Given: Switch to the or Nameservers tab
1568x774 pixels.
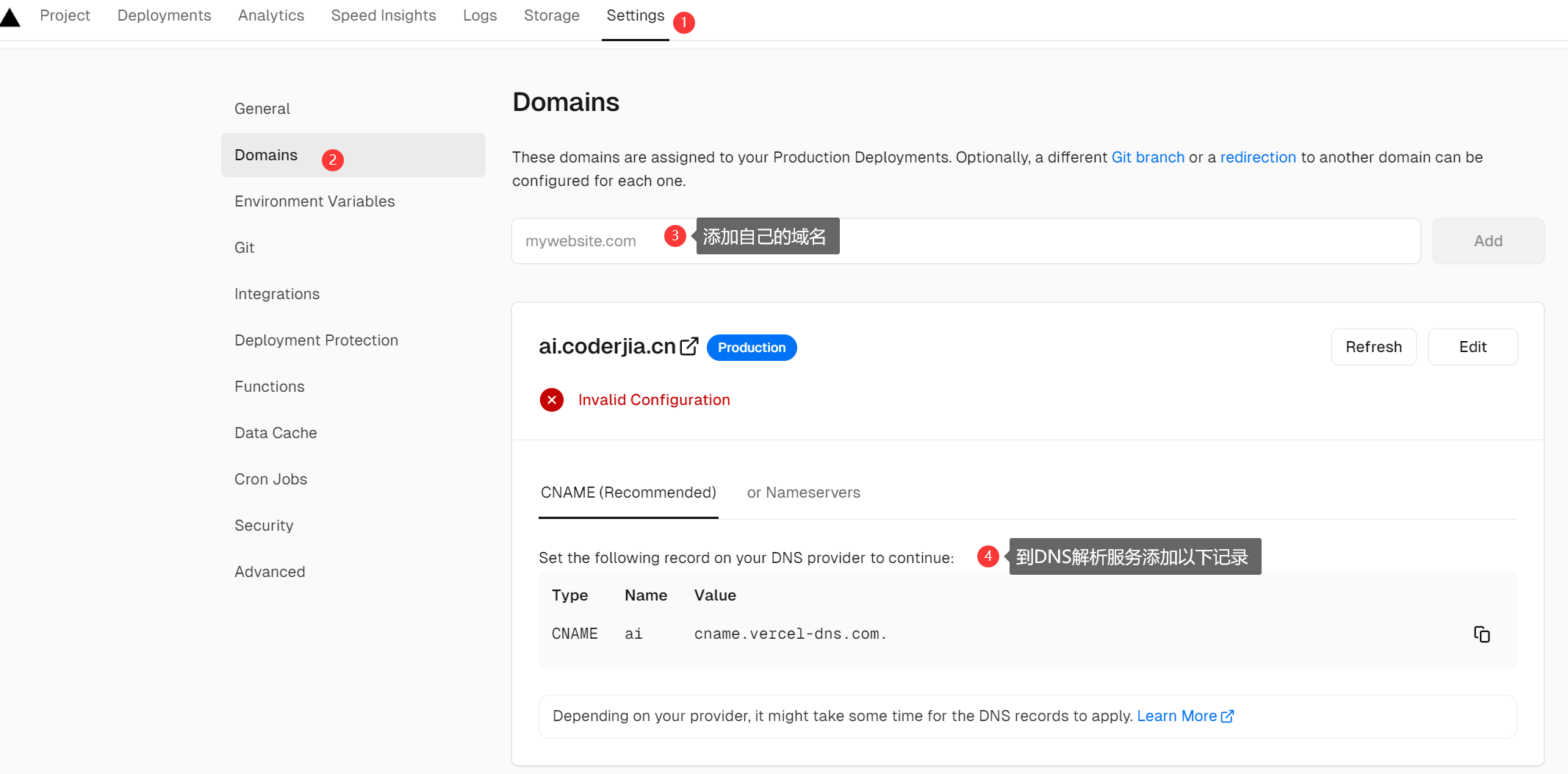Looking at the screenshot, I should pos(803,492).
